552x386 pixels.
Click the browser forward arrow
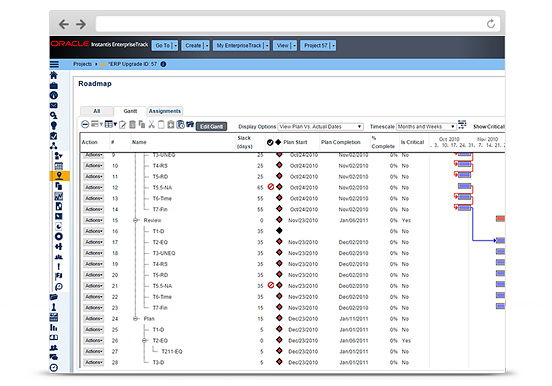point(81,24)
